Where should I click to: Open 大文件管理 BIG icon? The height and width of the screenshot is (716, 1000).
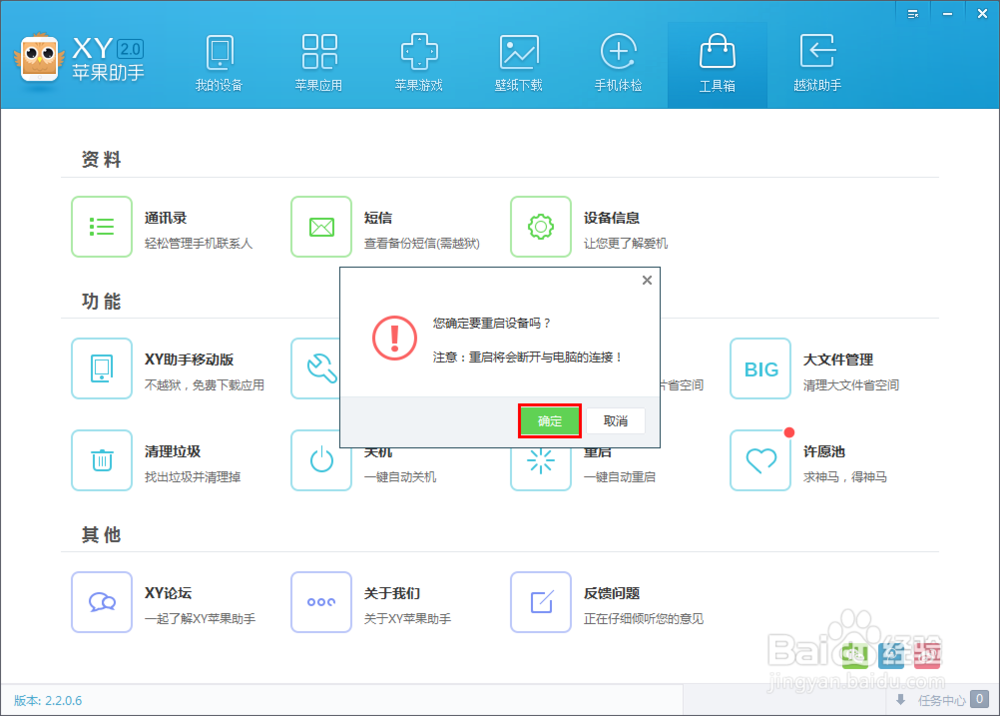(x=760, y=368)
